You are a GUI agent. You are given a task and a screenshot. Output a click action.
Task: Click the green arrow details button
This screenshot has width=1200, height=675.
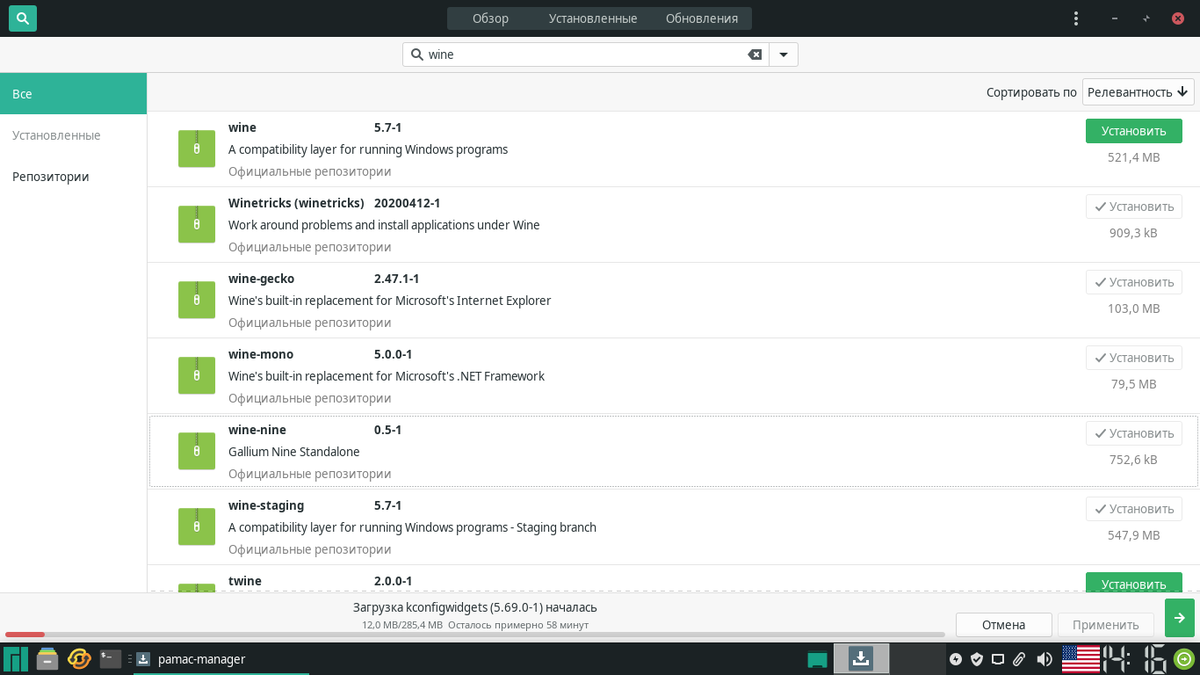tap(1179, 617)
